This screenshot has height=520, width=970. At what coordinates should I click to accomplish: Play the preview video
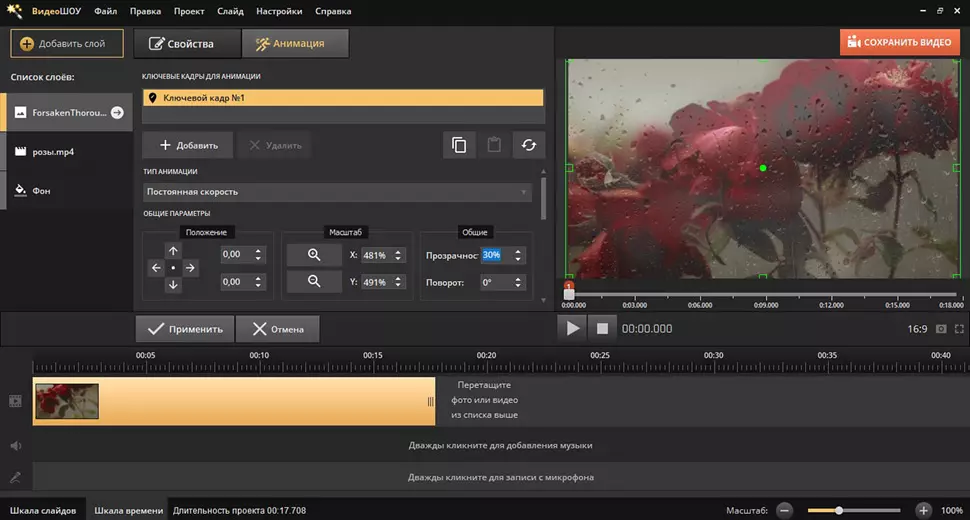pyautogui.click(x=573, y=328)
